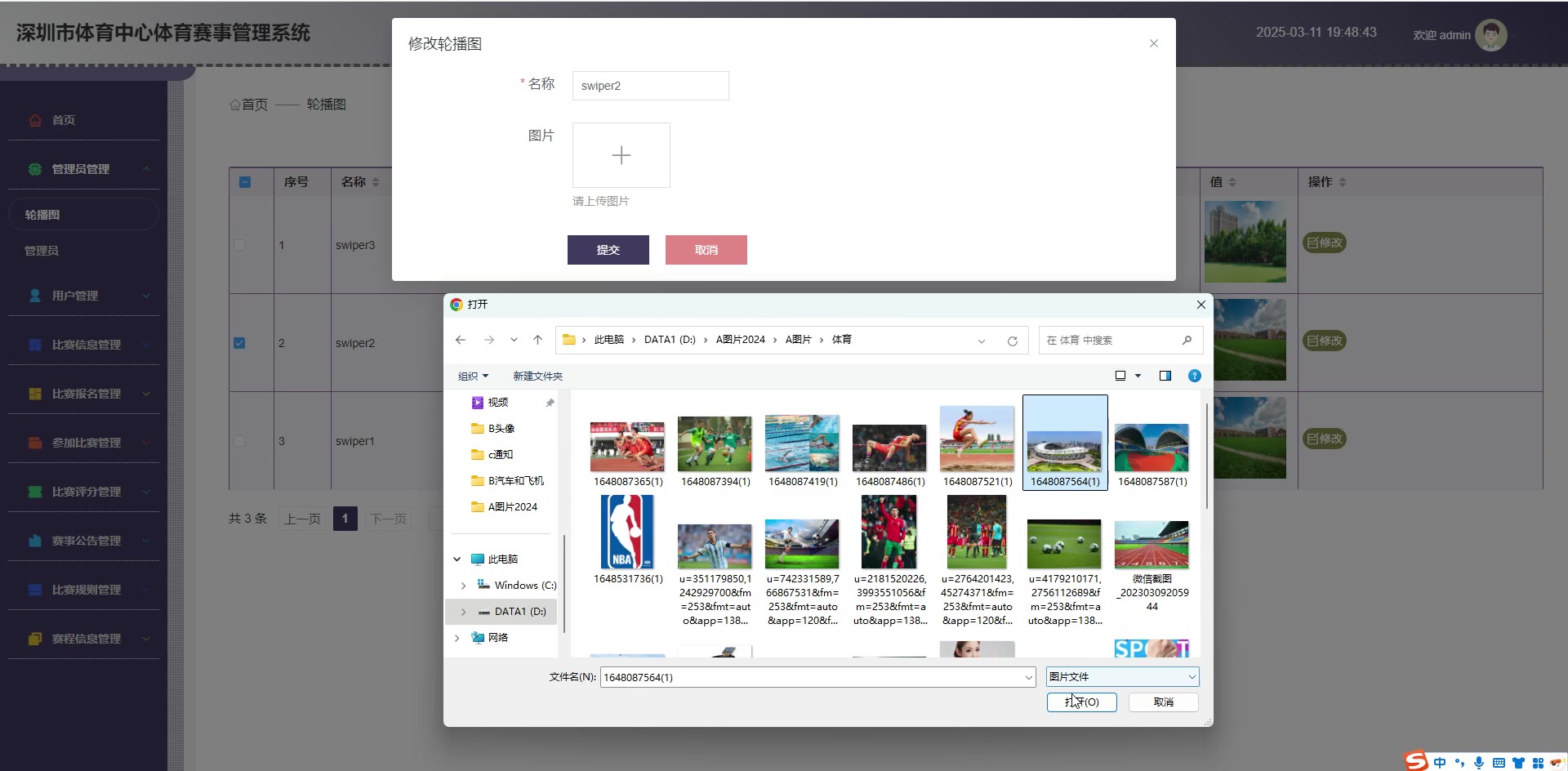The height and width of the screenshot is (771, 1568).
Task: Collapse the 此电脑 tree node
Action: [457, 559]
